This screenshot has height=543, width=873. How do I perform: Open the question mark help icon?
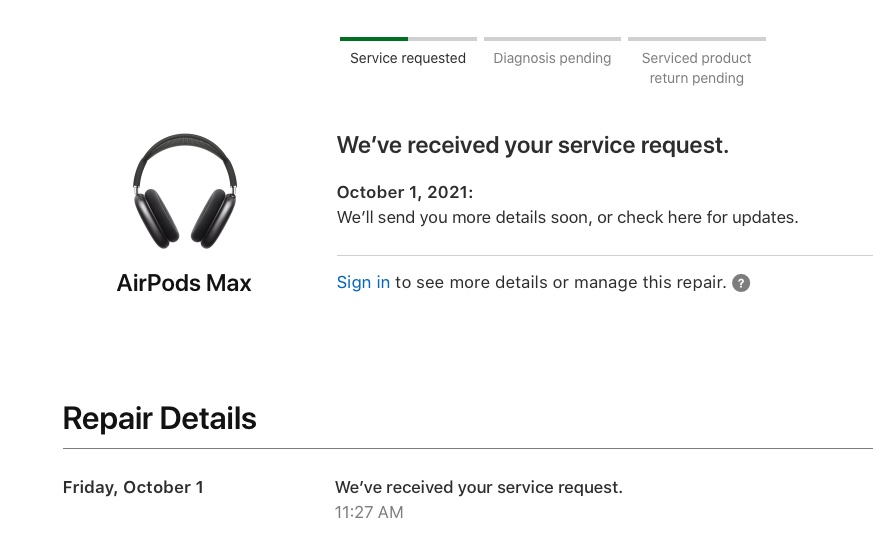tap(740, 283)
